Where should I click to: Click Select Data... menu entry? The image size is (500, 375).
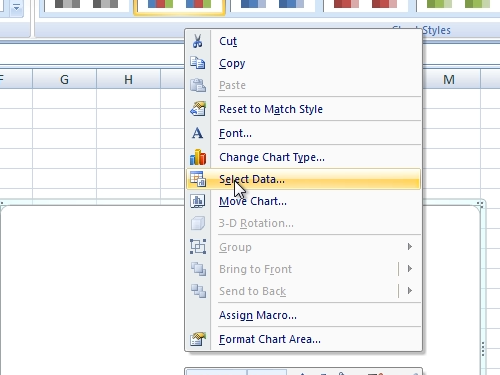pyautogui.click(x=303, y=179)
